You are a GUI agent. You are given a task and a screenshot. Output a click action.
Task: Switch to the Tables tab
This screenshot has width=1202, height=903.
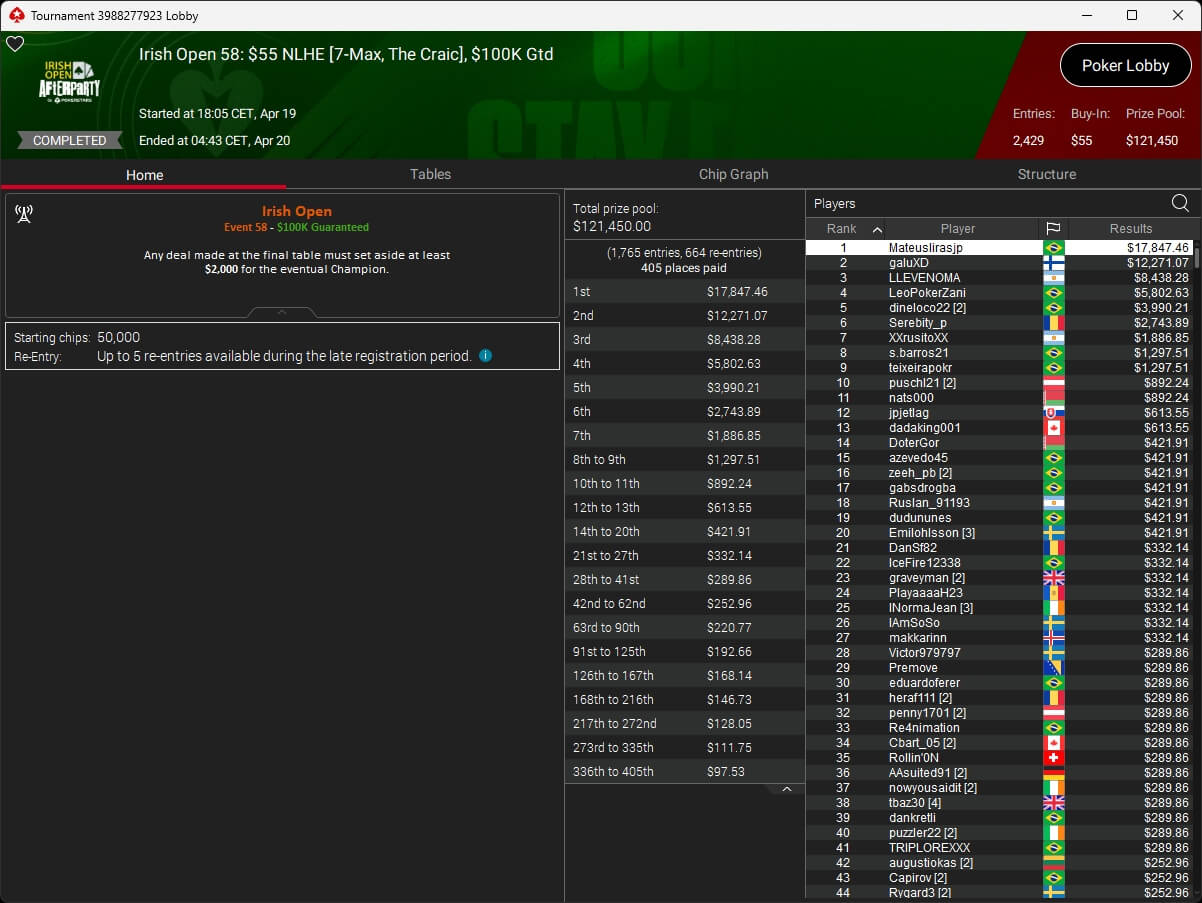point(430,174)
